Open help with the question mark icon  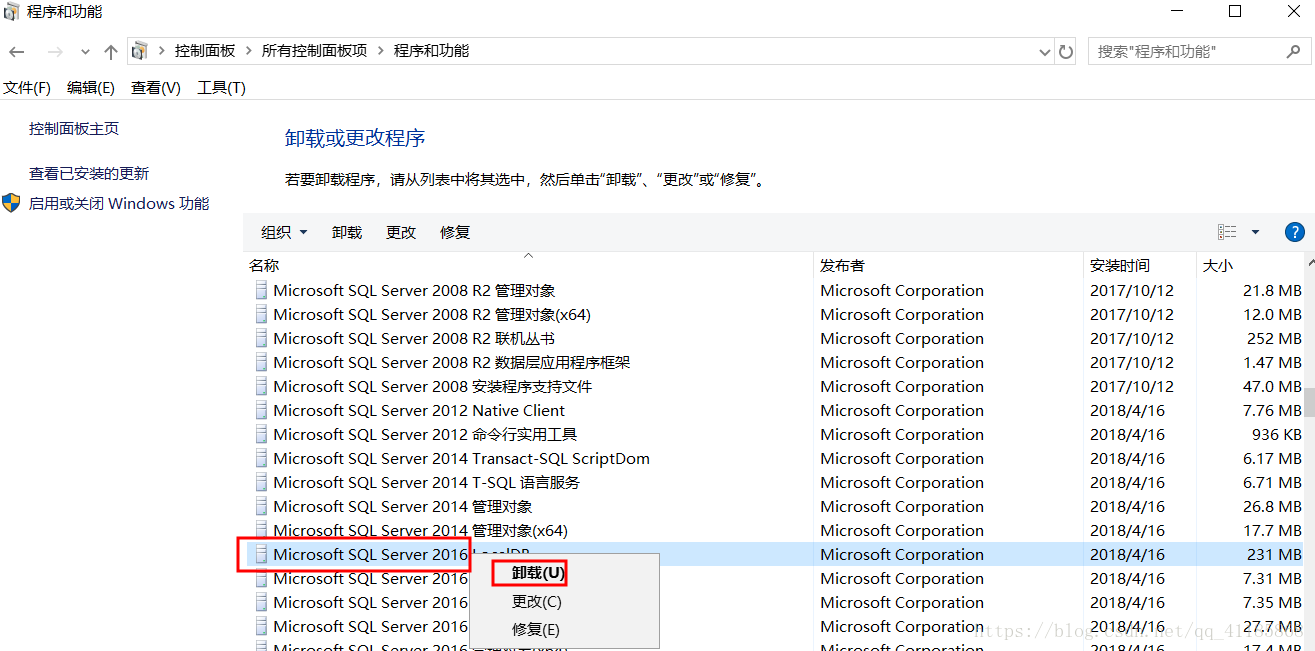pos(1294,232)
